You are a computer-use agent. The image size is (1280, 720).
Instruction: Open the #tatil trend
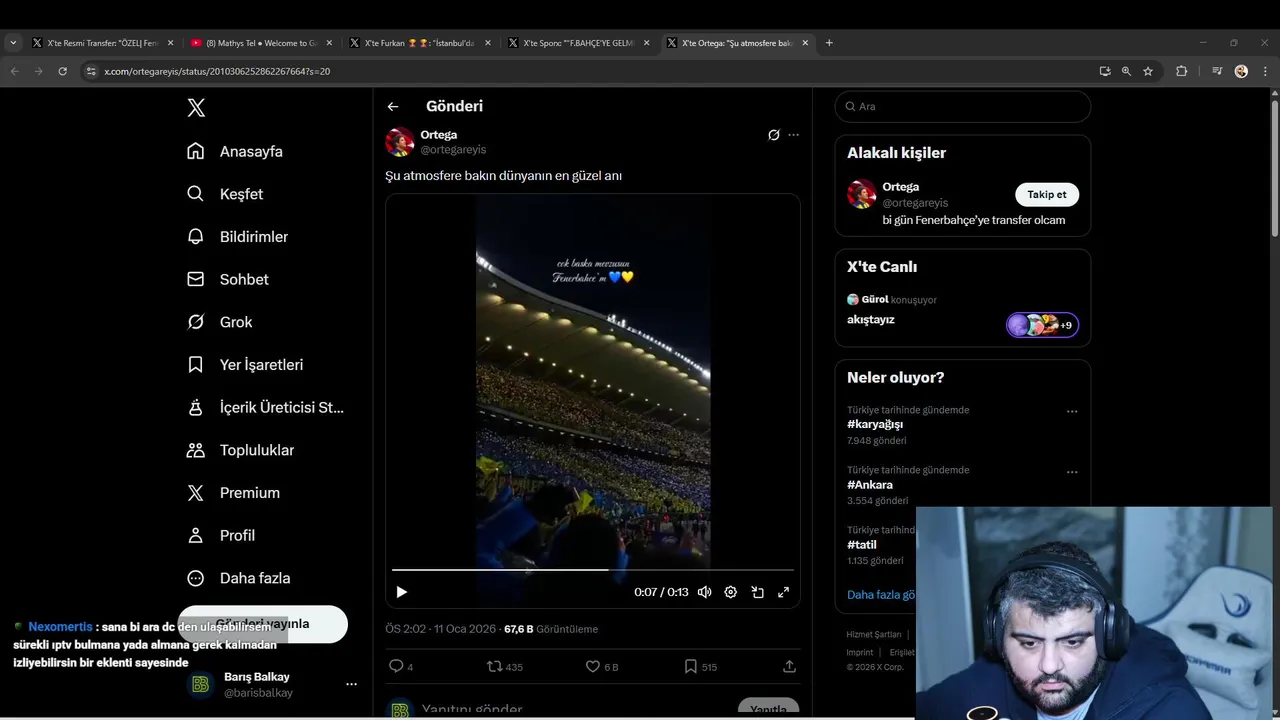861,545
